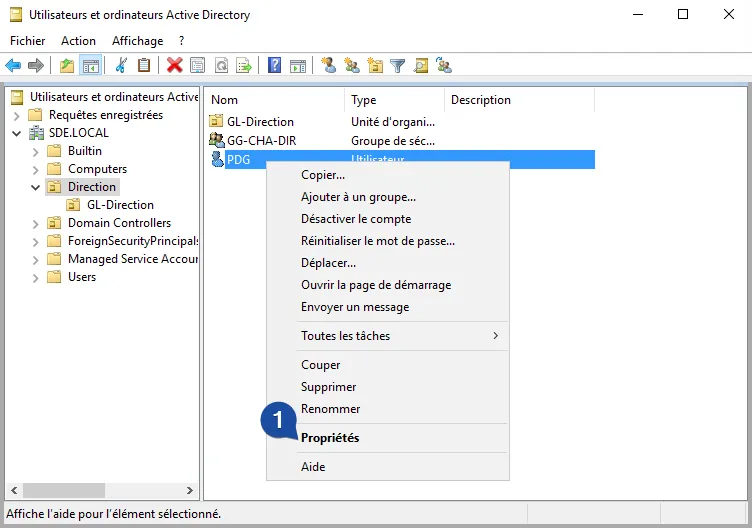Image resolution: width=752 pixels, height=528 pixels.
Task: Click the filter funnel toolbar icon
Action: [x=398, y=66]
